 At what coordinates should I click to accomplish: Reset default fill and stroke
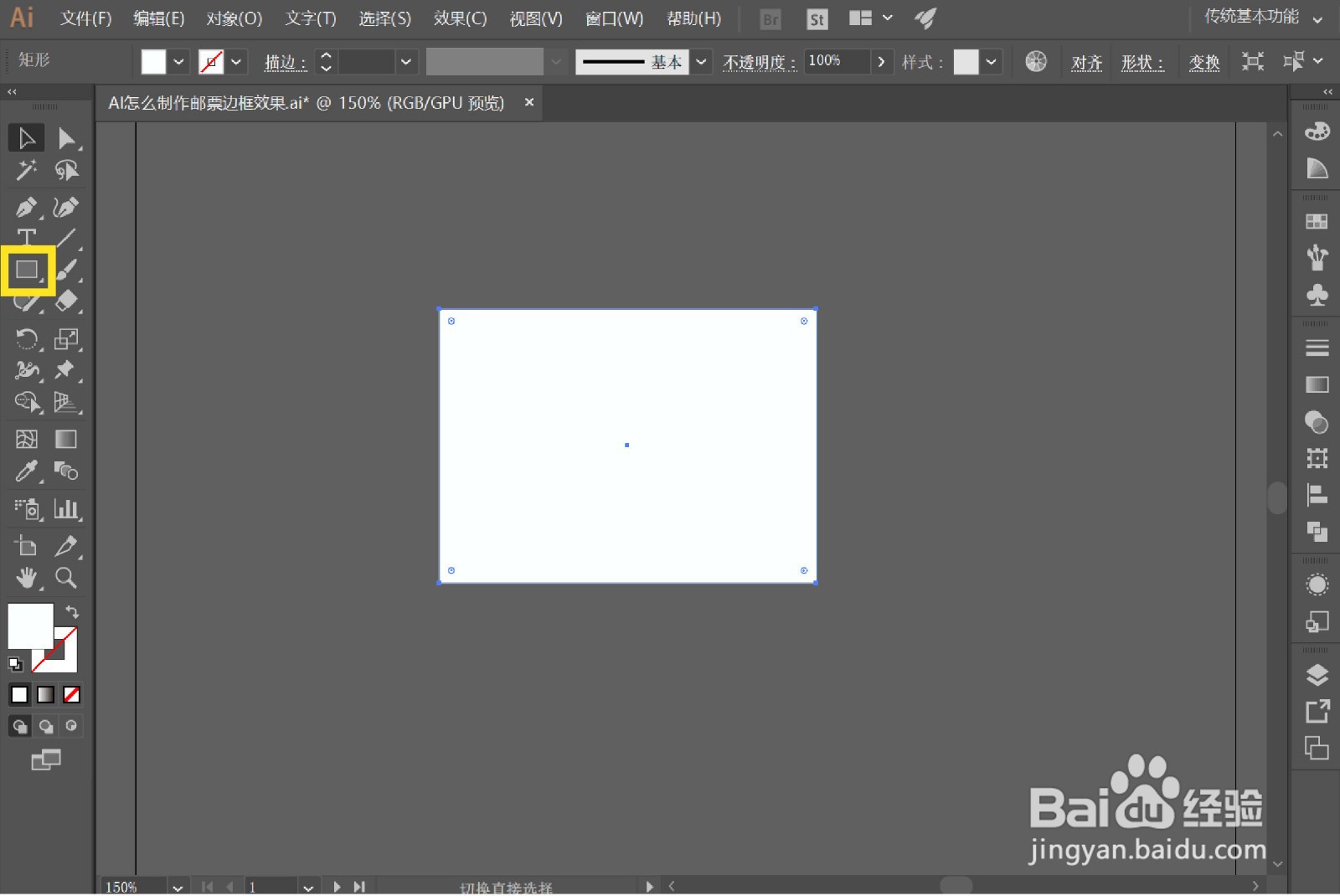[x=15, y=665]
